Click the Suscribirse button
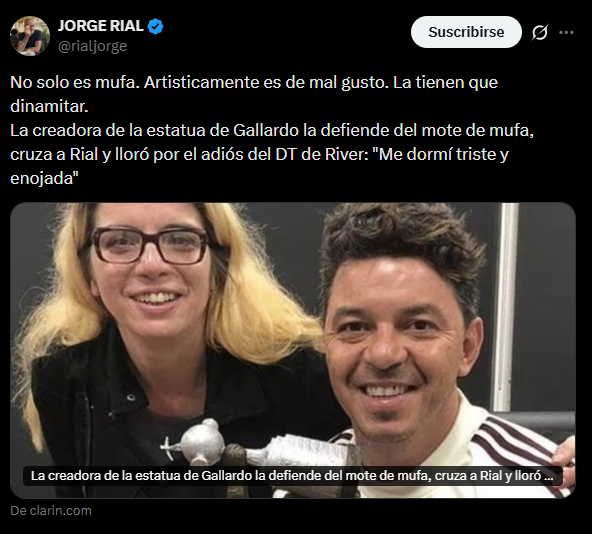 466,32
